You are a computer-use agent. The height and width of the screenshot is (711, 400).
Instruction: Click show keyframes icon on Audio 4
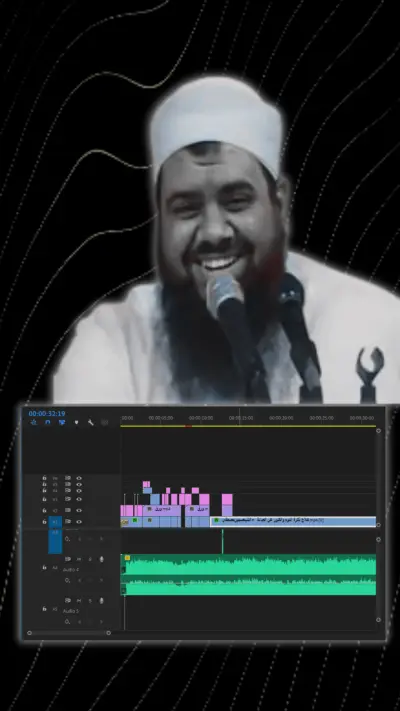pyautogui.click(x=68, y=580)
